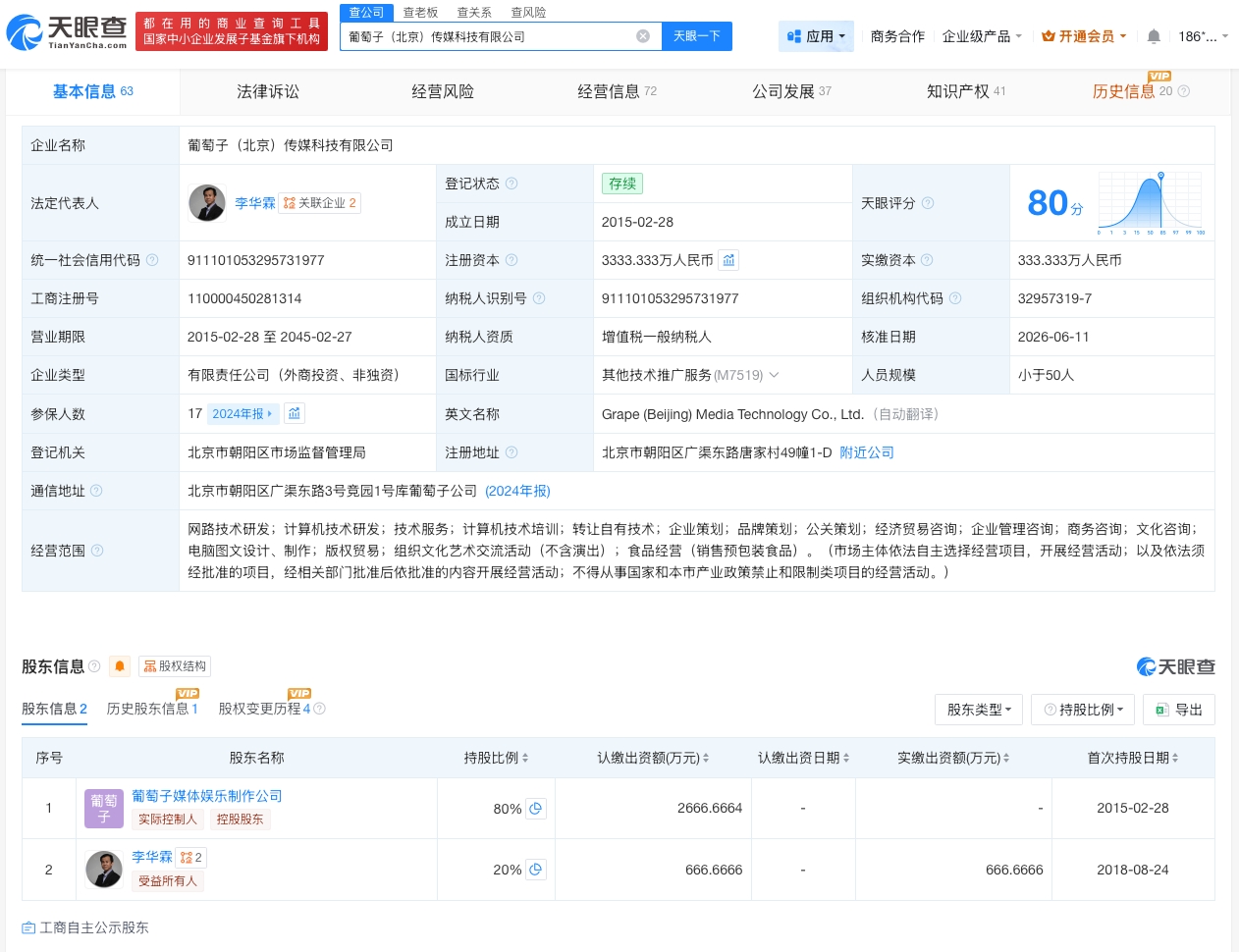
Task: Click help icon next to 经营范围
Action: (x=97, y=551)
